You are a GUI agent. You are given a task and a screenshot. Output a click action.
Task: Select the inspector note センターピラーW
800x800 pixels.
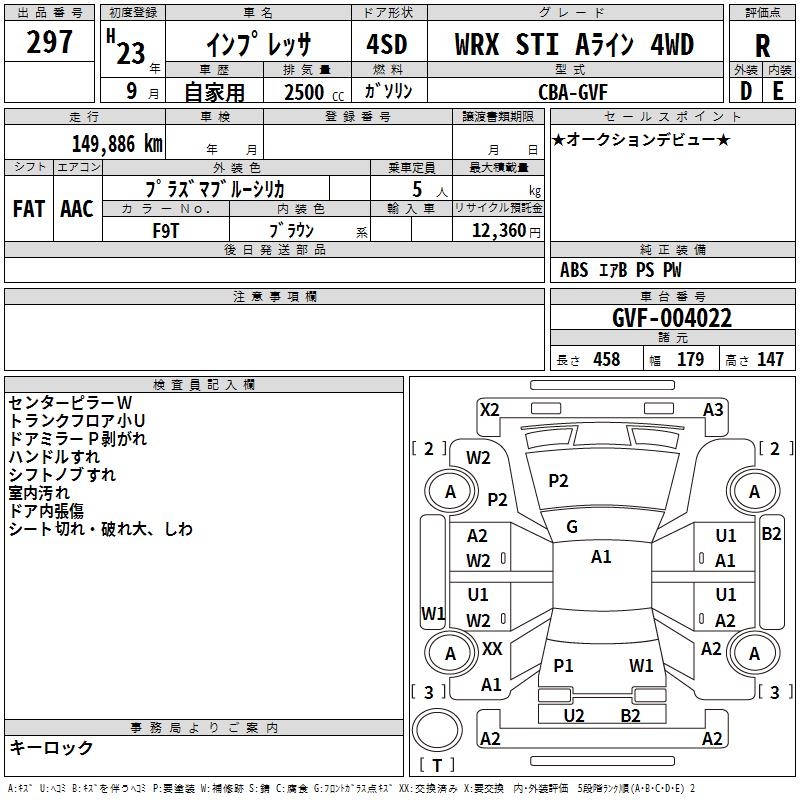70,403
